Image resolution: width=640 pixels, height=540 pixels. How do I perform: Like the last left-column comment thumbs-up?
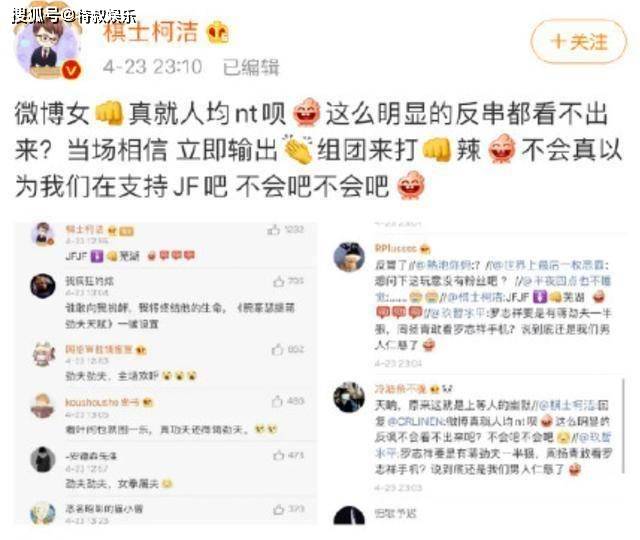(279, 509)
